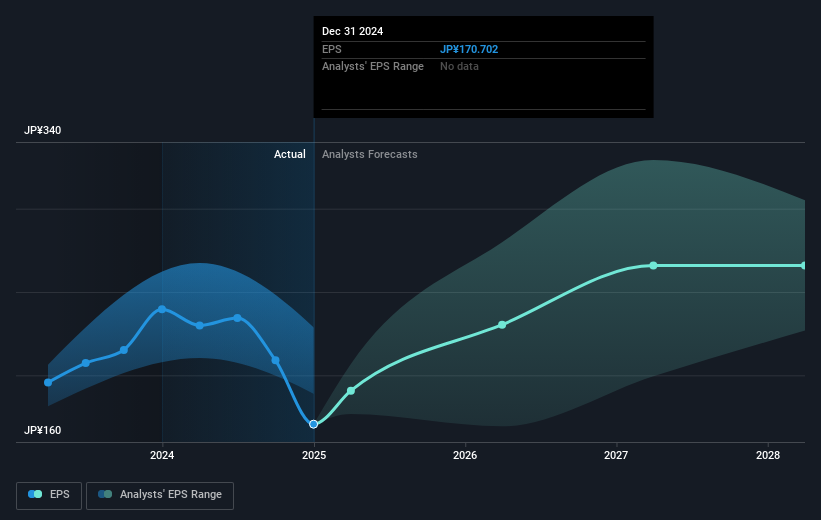The height and width of the screenshot is (520, 821).
Task: Click the JP¥340 axis label
Action: tap(42, 130)
